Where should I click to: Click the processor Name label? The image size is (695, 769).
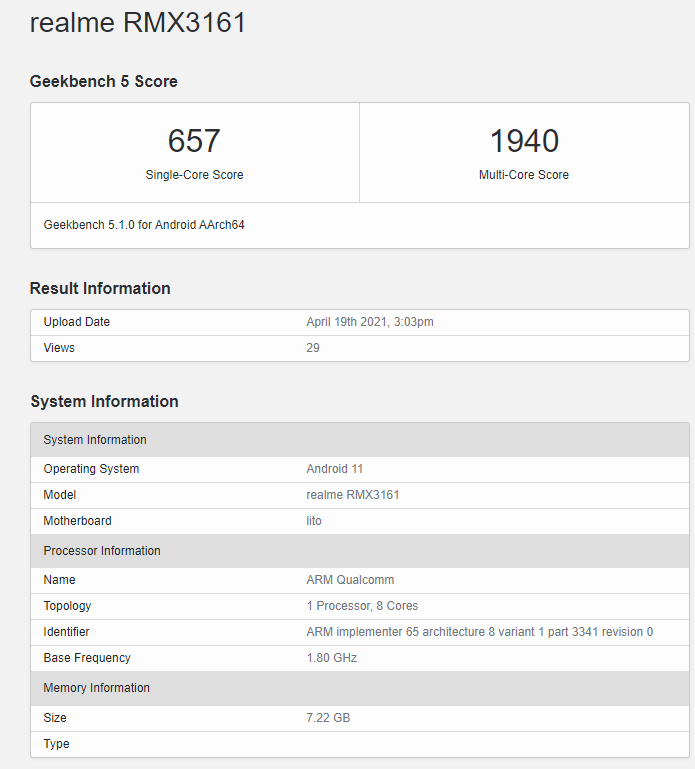(59, 580)
